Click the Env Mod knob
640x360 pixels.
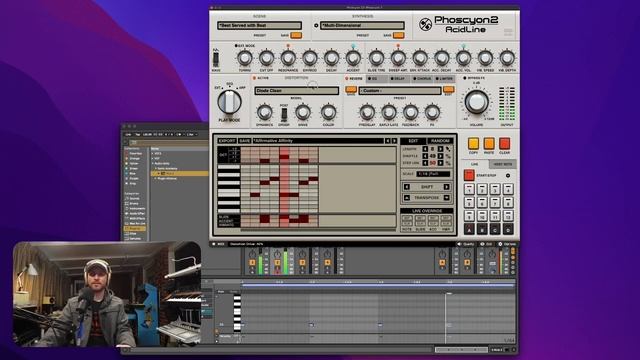click(310, 58)
